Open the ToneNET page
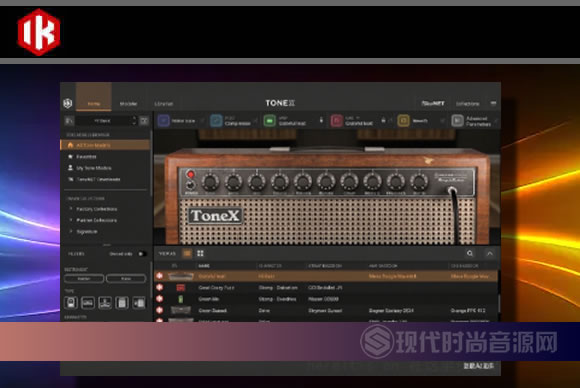 [x=433, y=103]
